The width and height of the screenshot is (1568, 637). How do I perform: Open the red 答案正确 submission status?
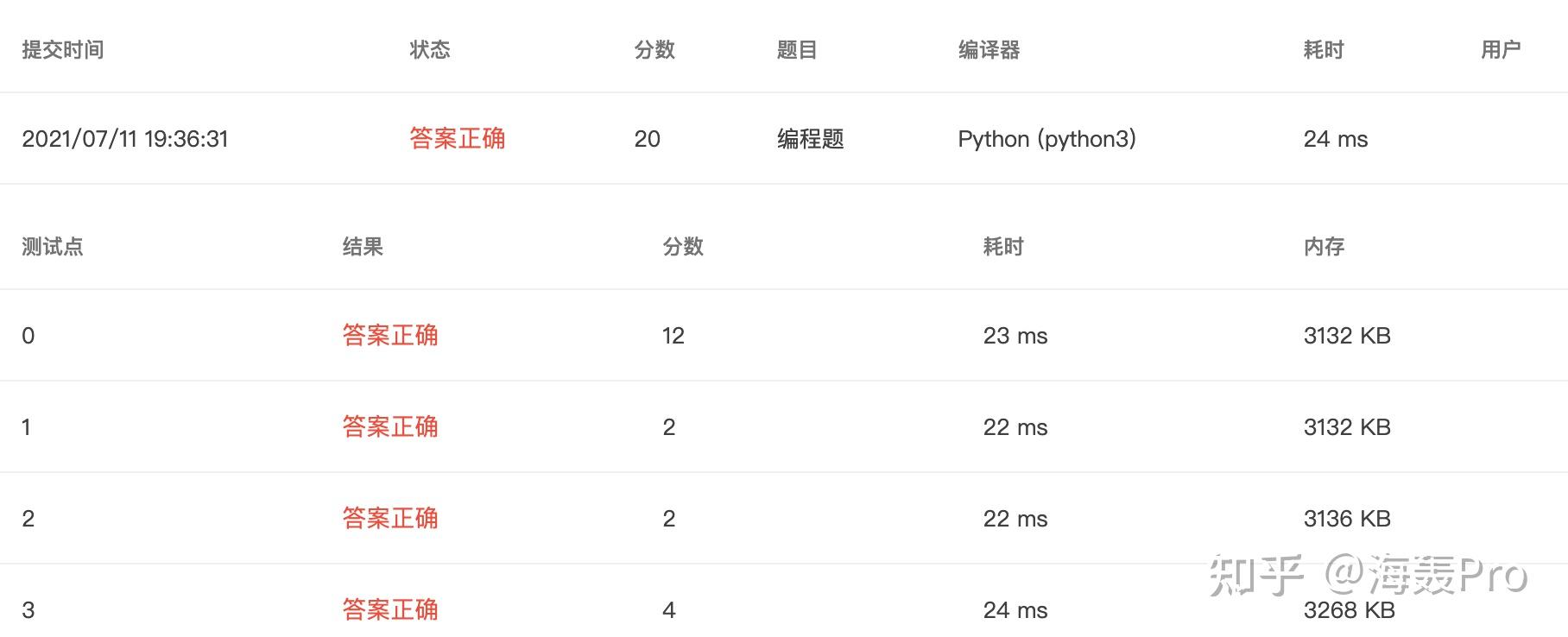click(x=458, y=138)
